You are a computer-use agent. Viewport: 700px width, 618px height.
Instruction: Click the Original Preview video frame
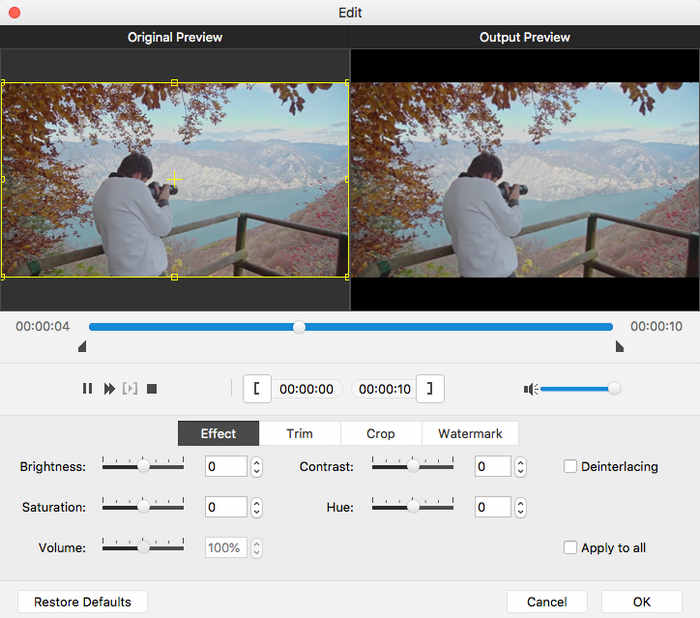(175, 180)
